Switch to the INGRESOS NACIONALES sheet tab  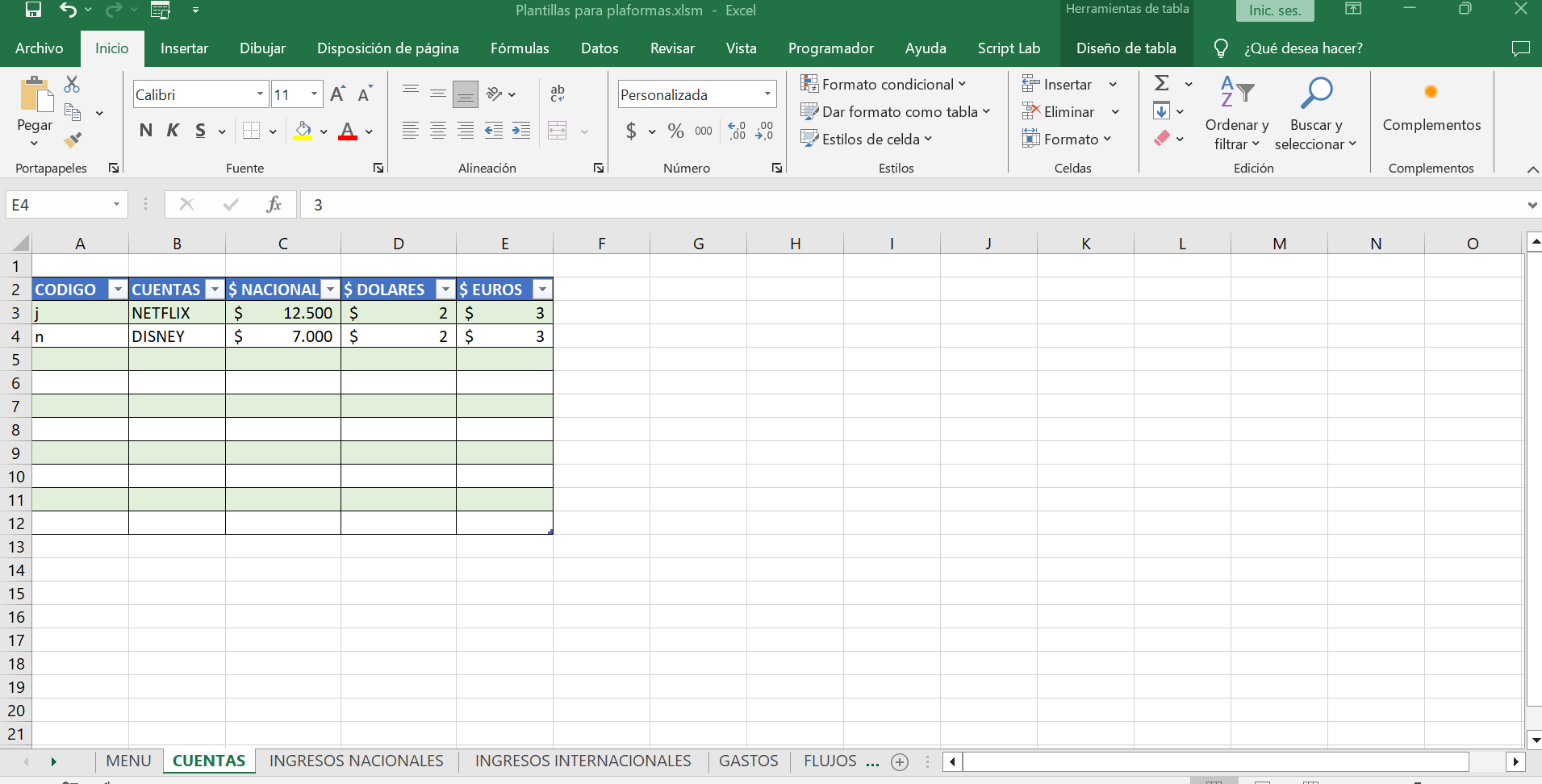pyautogui.click(x=356, y=761)
